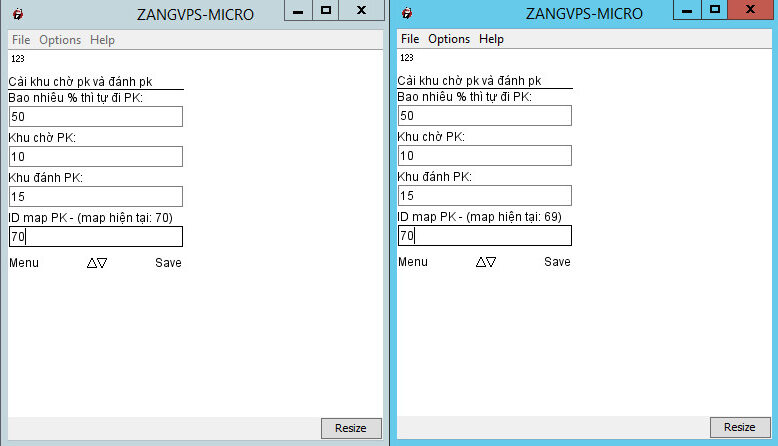Image resolution: width=778 pixels, height=446 pixels.
Task: Focus the 'Bao nhiêu %' field in left window
Action: (96, 116)
